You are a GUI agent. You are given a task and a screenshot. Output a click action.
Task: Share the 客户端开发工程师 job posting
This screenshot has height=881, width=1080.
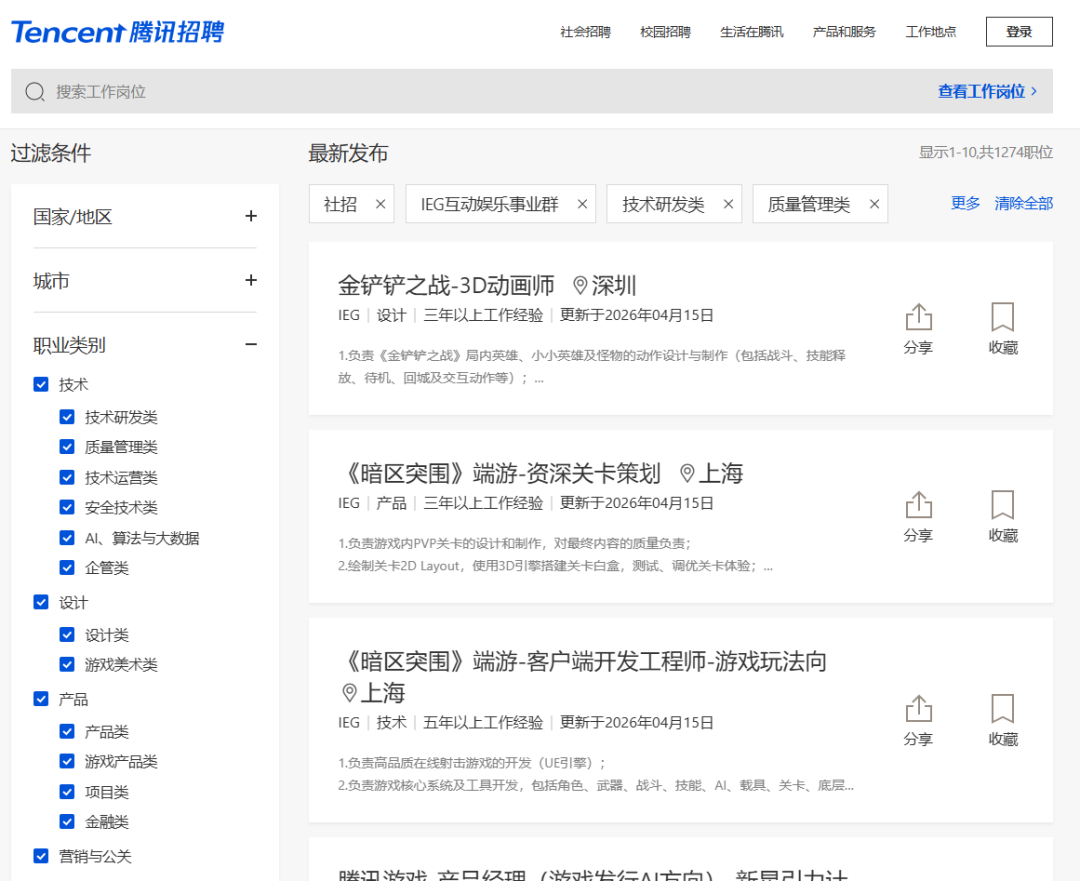[x=918, y=710]
